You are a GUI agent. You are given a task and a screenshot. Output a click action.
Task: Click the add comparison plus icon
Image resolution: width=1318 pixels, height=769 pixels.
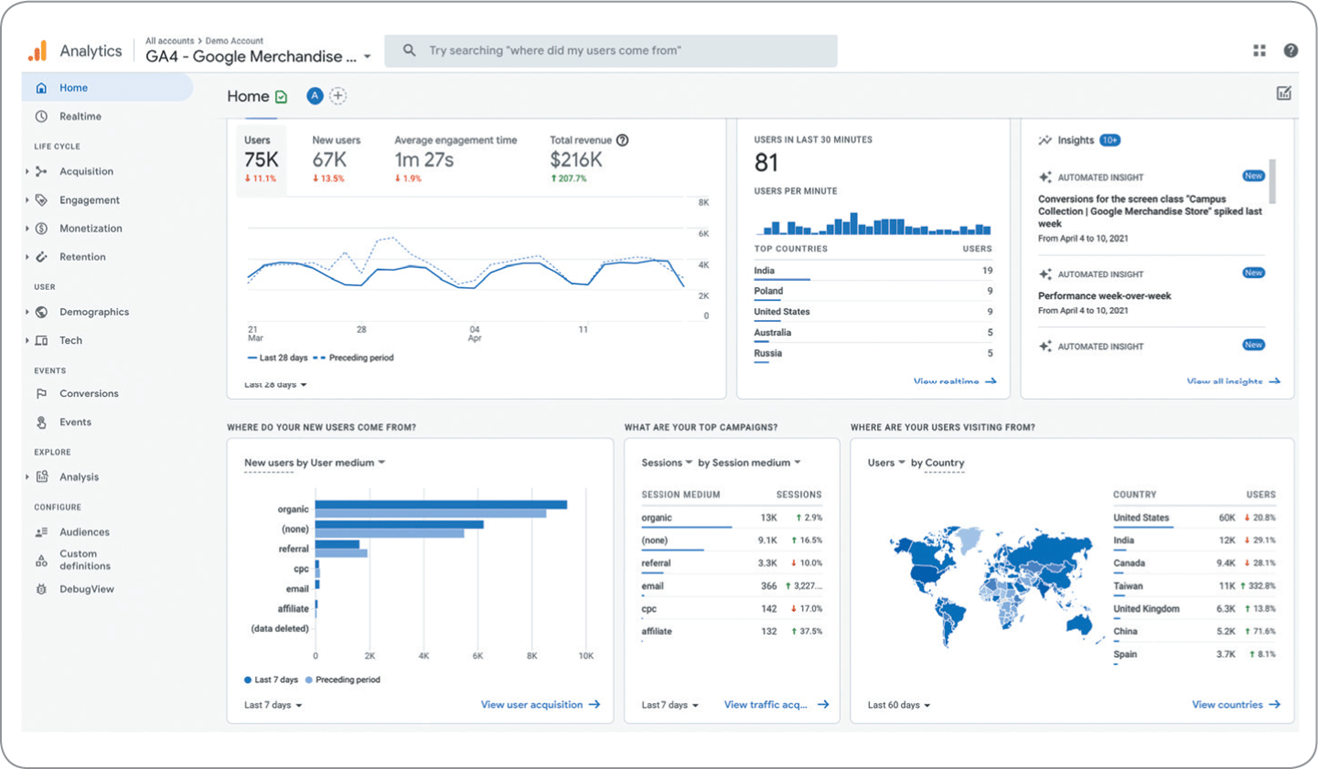(x=338, y=96)
